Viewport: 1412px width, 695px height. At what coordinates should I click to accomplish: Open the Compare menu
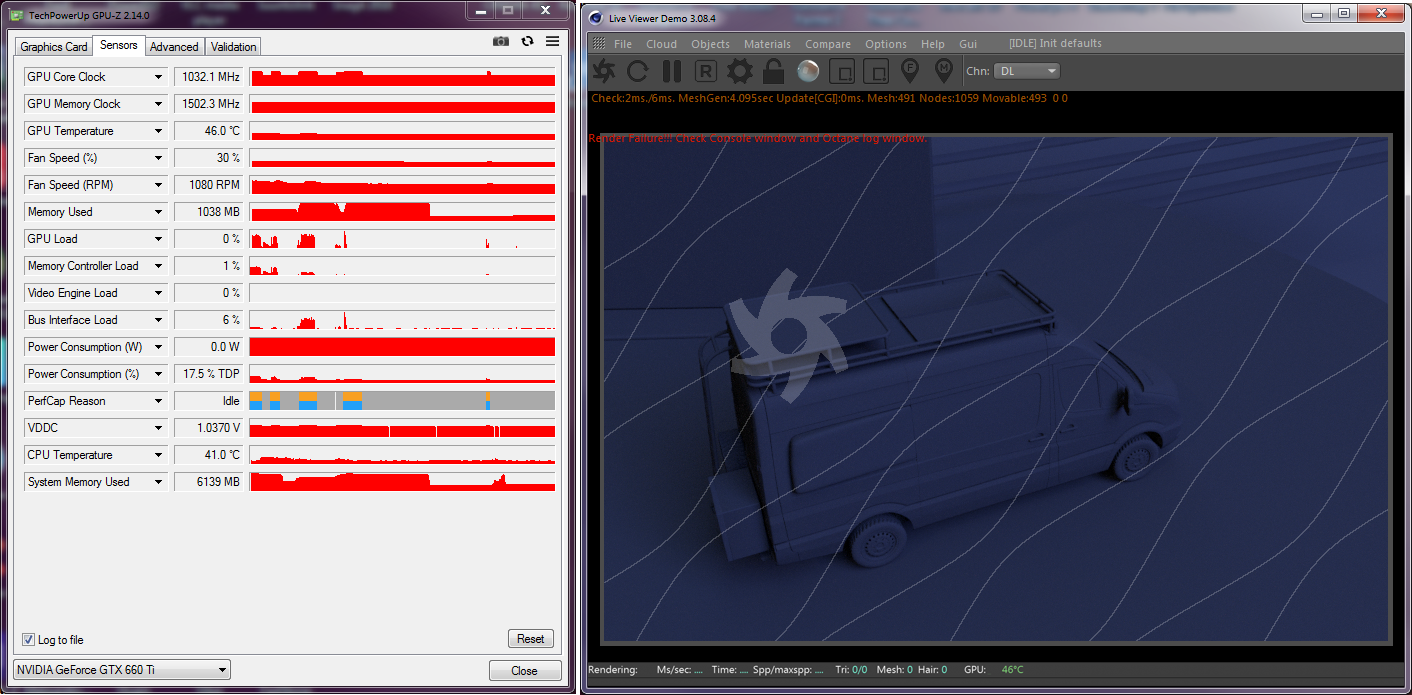click(828, 44)
